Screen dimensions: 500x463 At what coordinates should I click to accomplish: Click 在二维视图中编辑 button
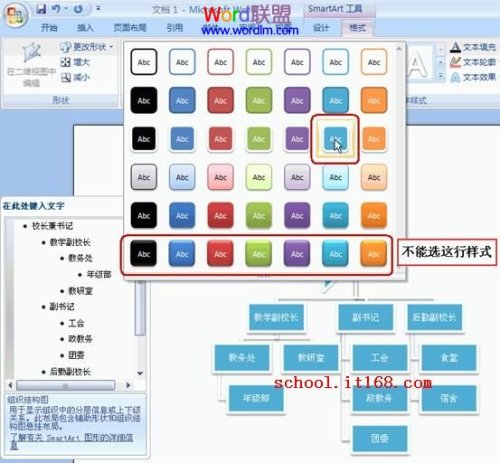(31, 65)
